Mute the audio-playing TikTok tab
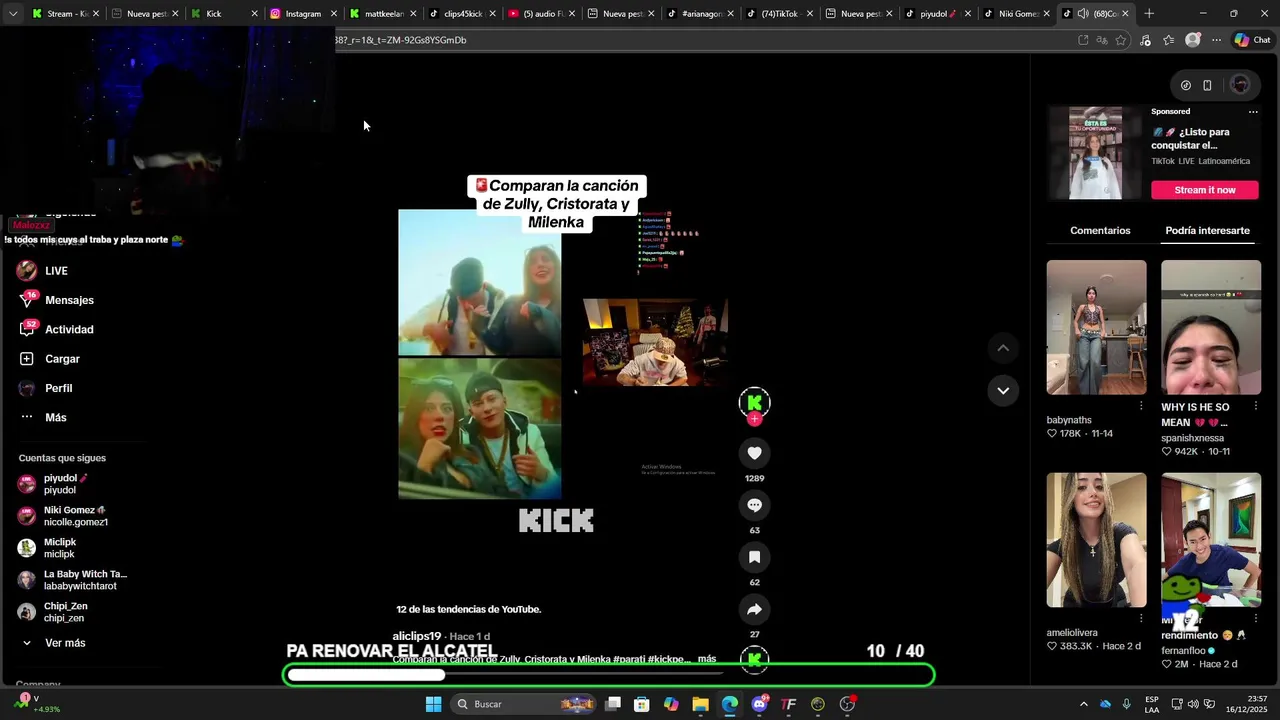This screenshot has height=720, width=1280. pyautogui.click(x=1083, y=14)
